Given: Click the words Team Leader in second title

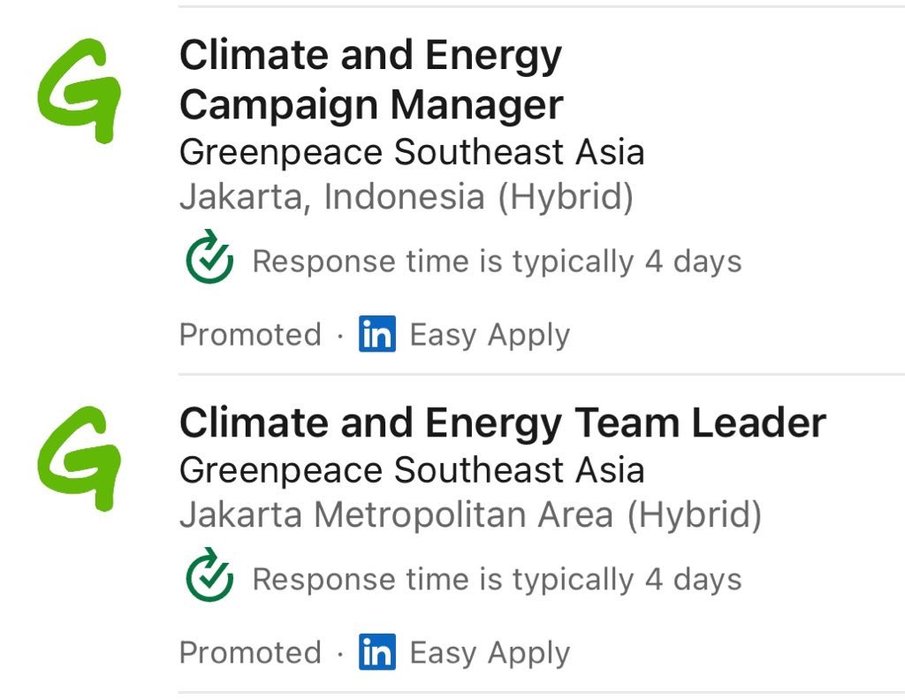Looking at the screenshot, I should click(x=700, y=422).
